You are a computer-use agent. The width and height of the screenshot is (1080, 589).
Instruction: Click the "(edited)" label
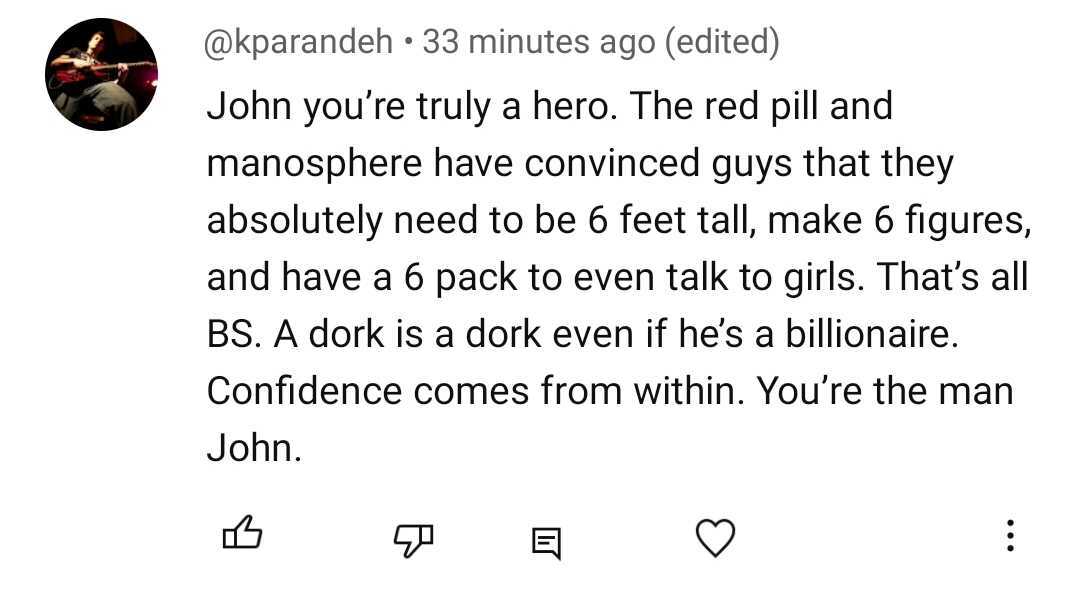[x=721, y=42]
